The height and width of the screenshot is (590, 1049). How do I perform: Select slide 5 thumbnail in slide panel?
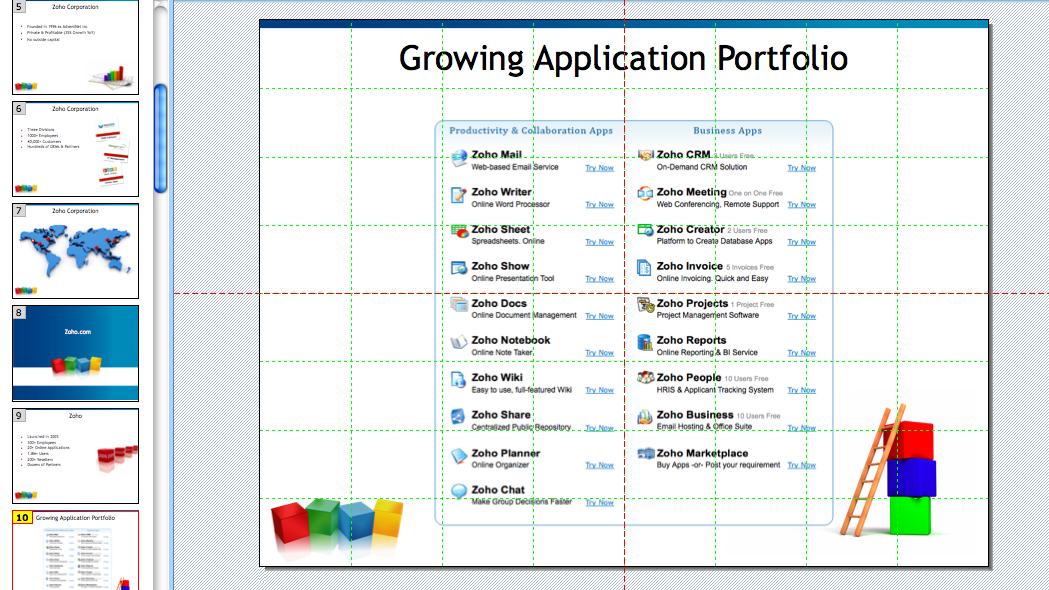point(75,47)
